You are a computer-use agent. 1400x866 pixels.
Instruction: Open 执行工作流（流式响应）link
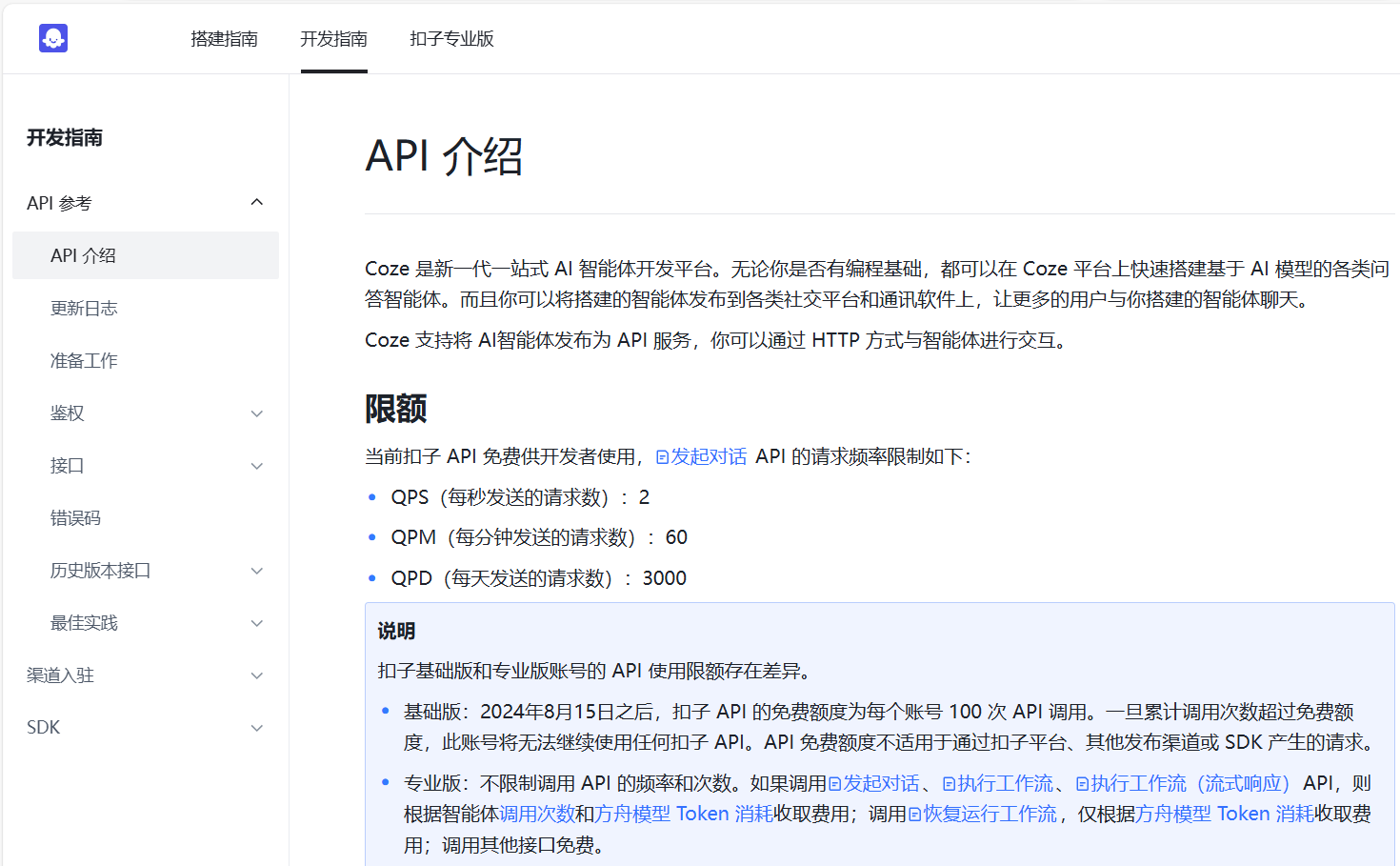point(1190,783)
